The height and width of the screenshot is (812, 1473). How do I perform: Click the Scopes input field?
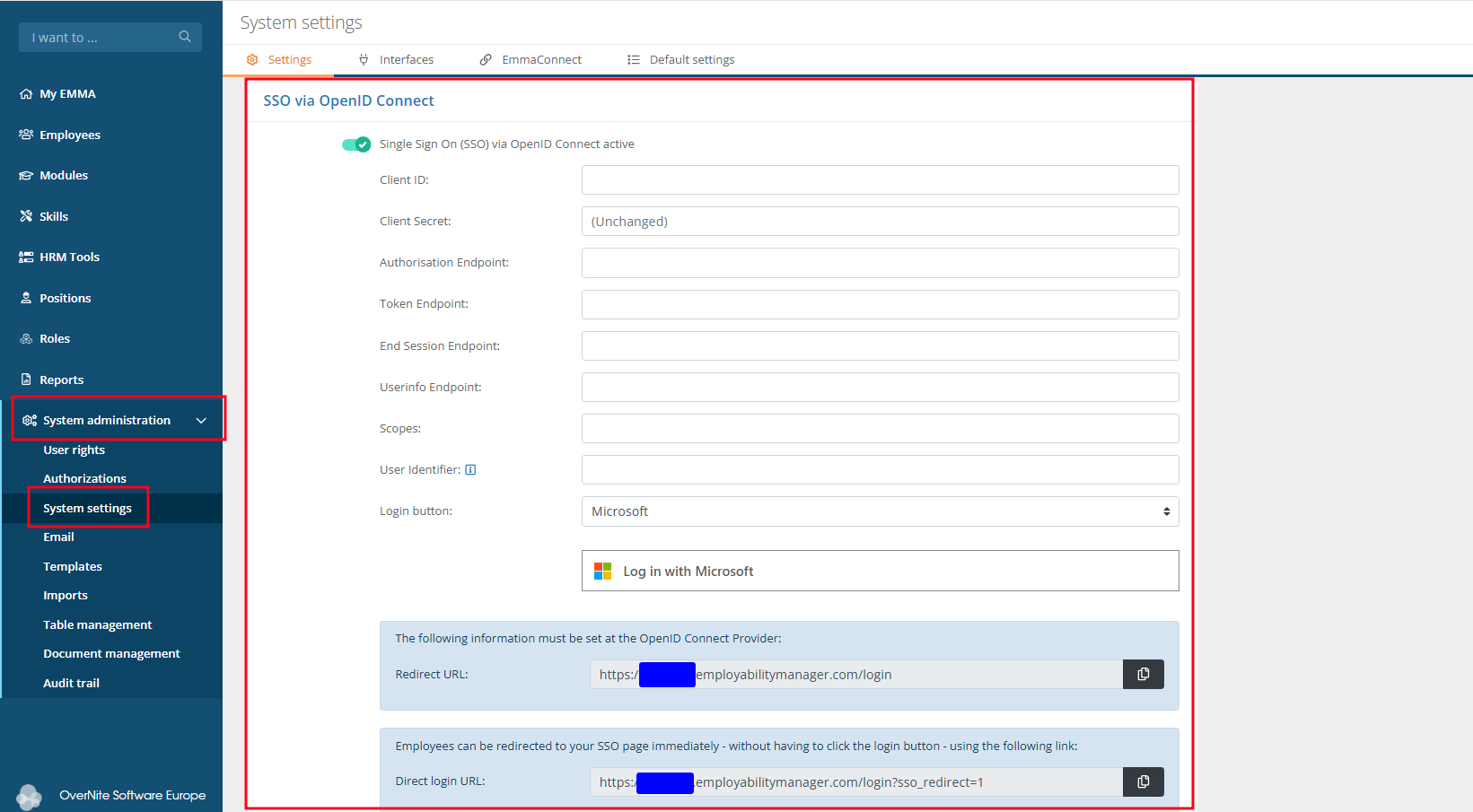click(x=880, y=429)
